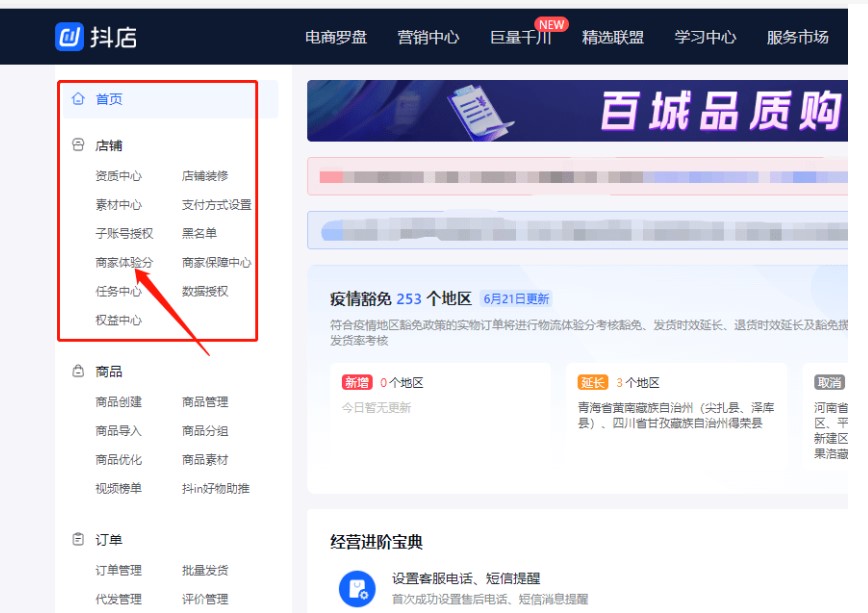The width and height of the screenshot is (868, 613).
Task: Click the 经营进阶宝典 heading
Action: click(376, 542)
